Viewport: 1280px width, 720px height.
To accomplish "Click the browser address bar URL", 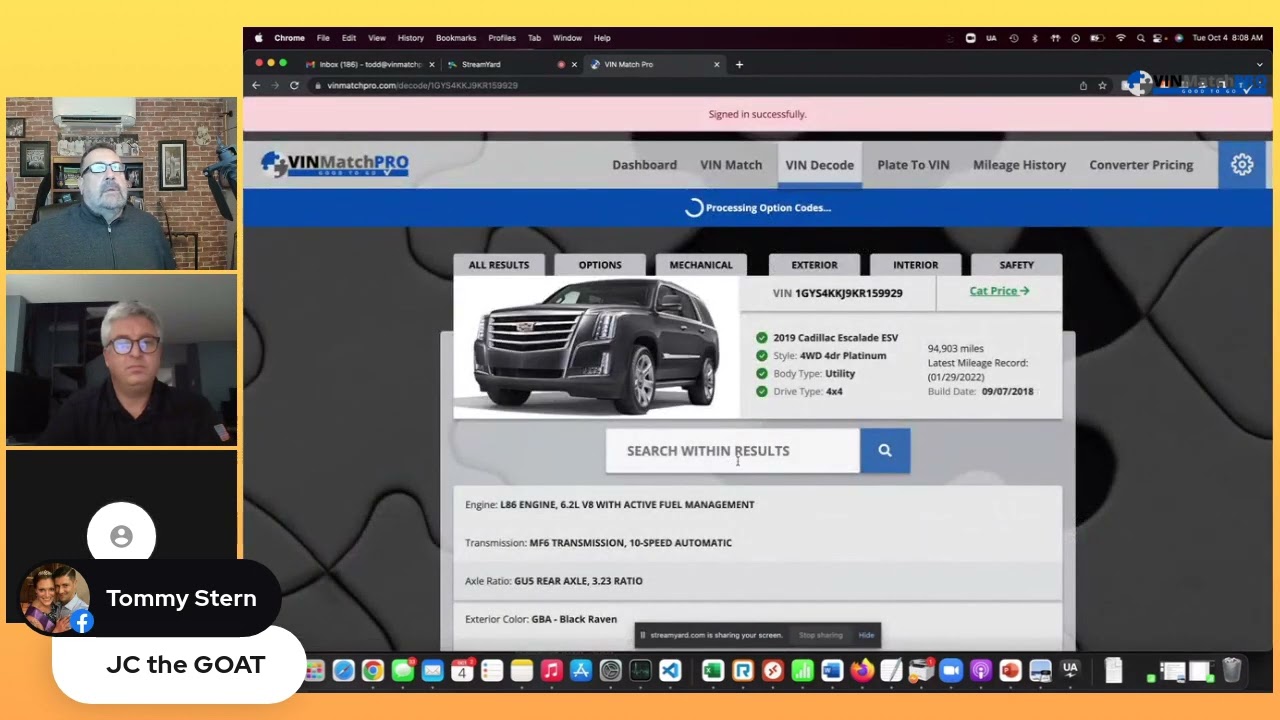I will pyautogui.click(x=422, y=86).
